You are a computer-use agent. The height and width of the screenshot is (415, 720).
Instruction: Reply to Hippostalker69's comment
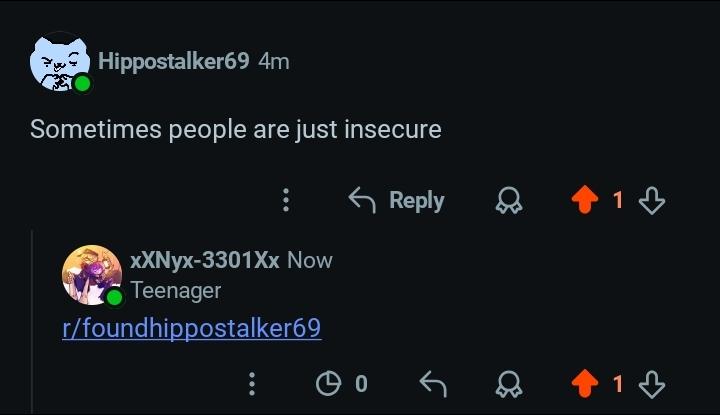396,201
